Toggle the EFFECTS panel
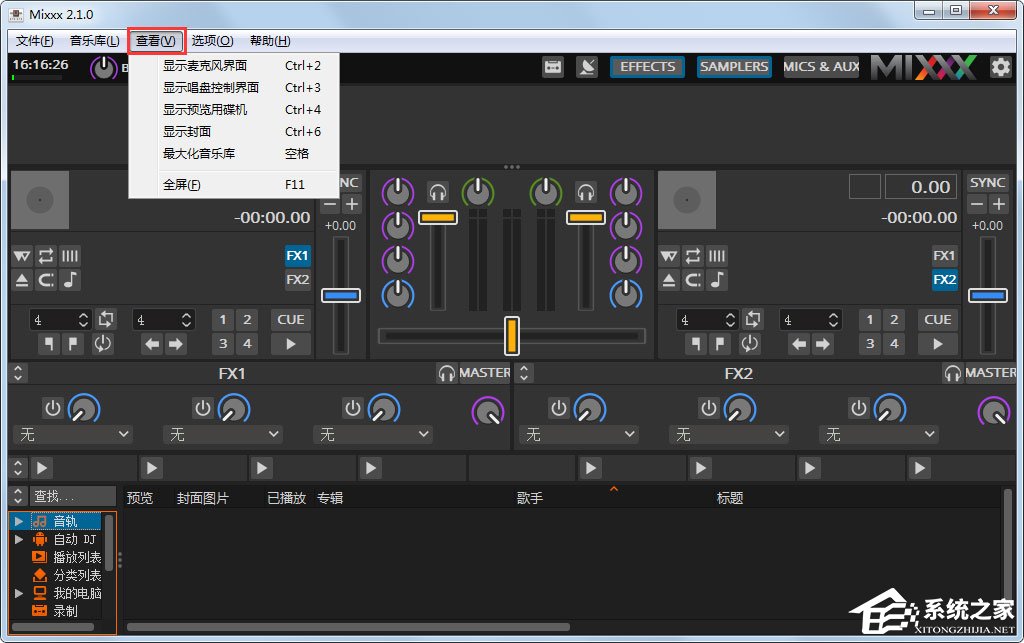1024x643 pixels. click(646, 66)
